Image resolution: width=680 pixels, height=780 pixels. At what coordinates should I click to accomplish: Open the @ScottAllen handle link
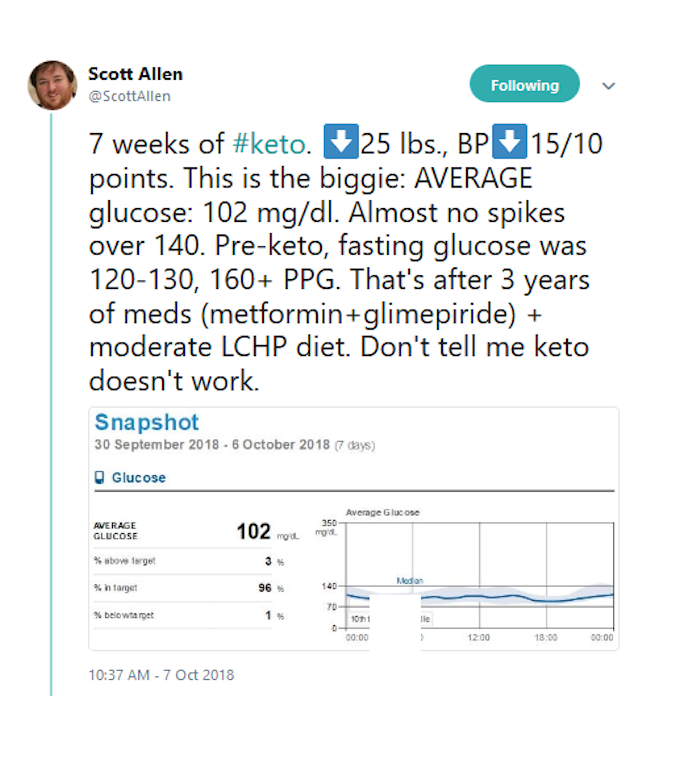[x=129, y=96]
